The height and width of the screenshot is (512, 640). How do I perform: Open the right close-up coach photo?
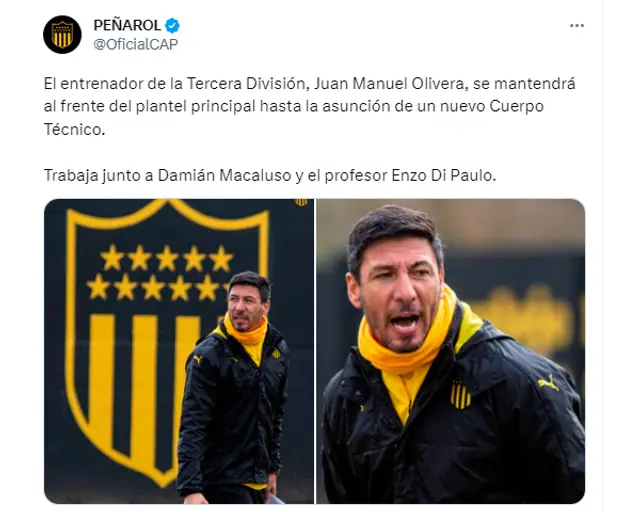[451, 351]
